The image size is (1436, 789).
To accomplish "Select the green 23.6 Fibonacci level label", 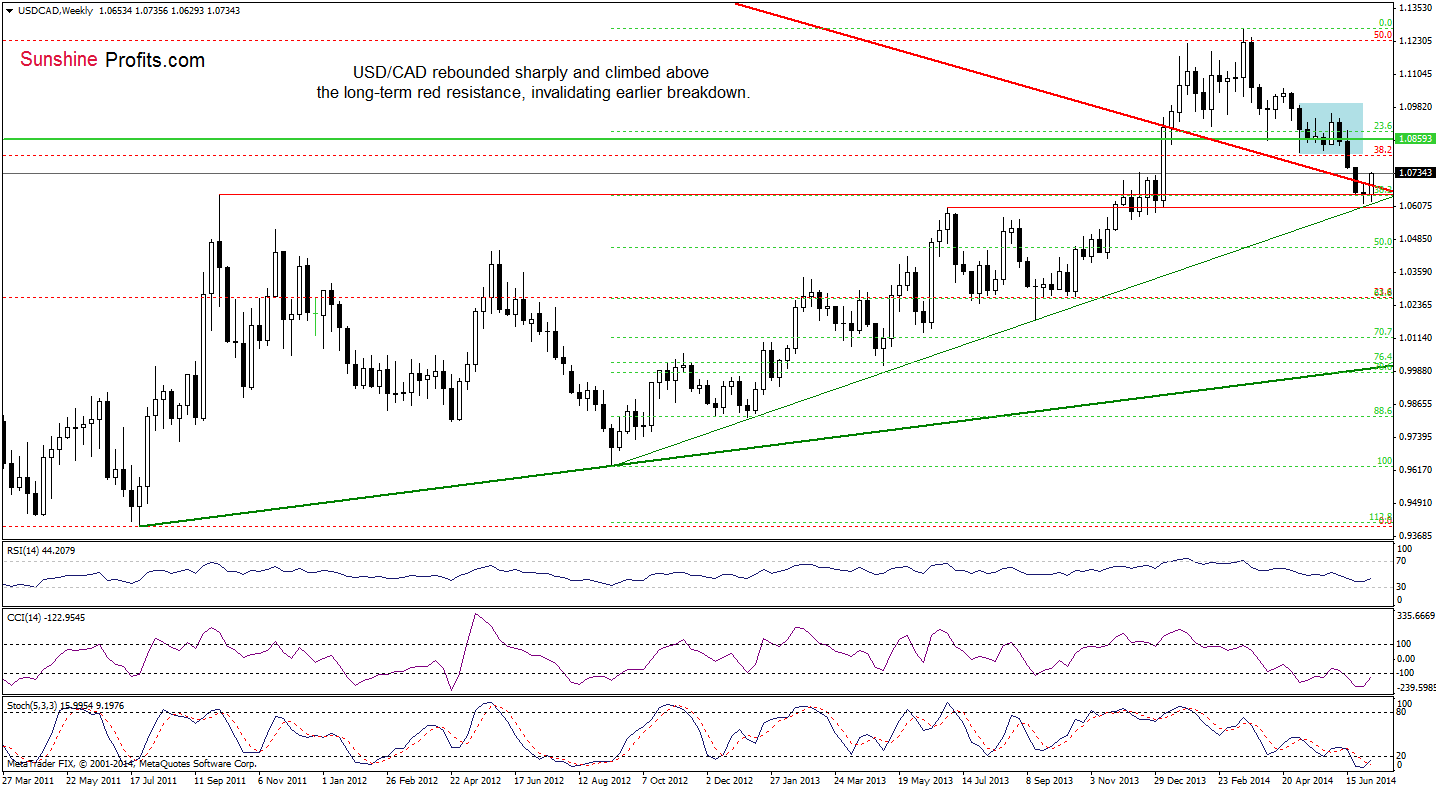I will 1384,126.
